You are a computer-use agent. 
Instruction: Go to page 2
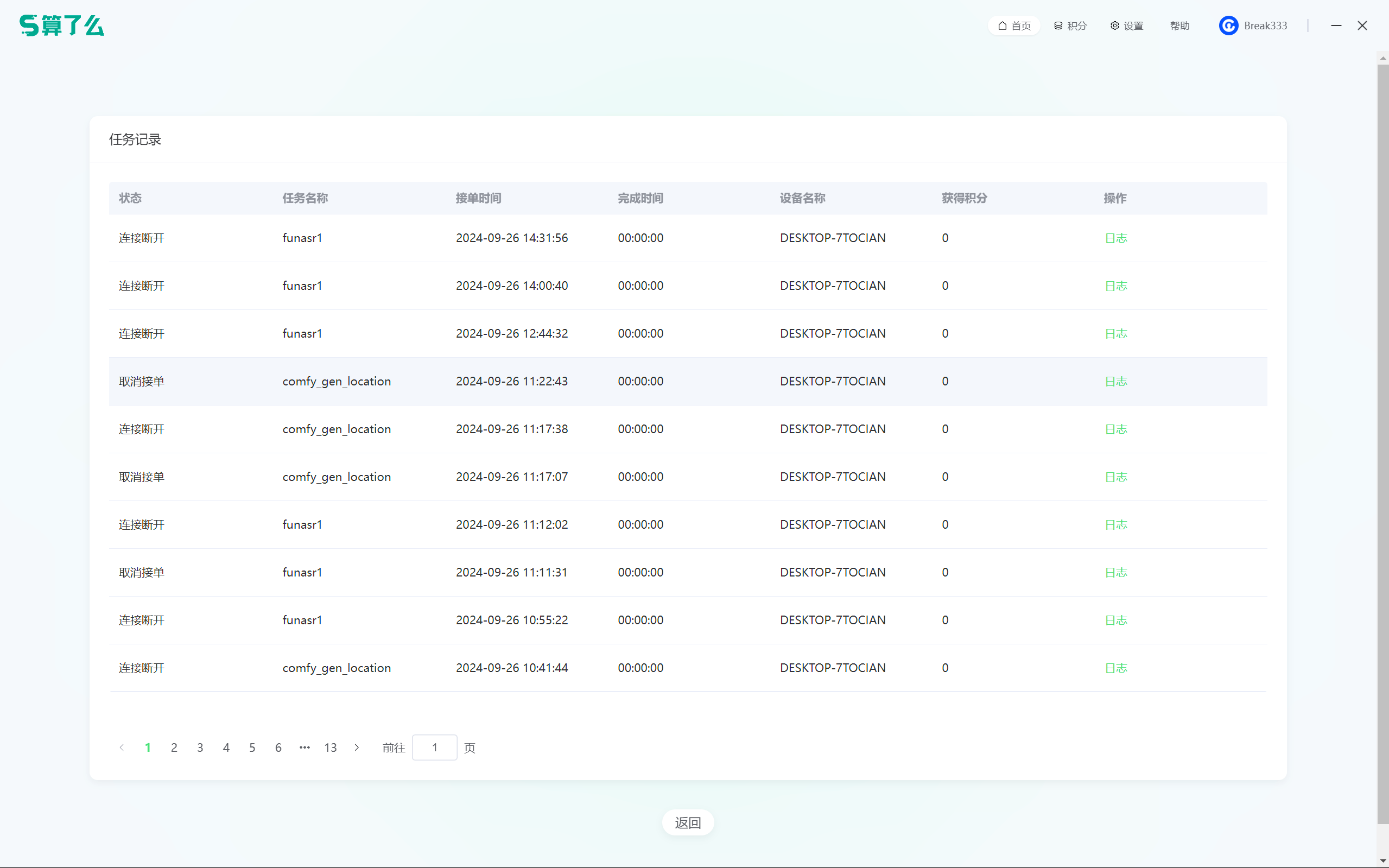pos(174,747)
